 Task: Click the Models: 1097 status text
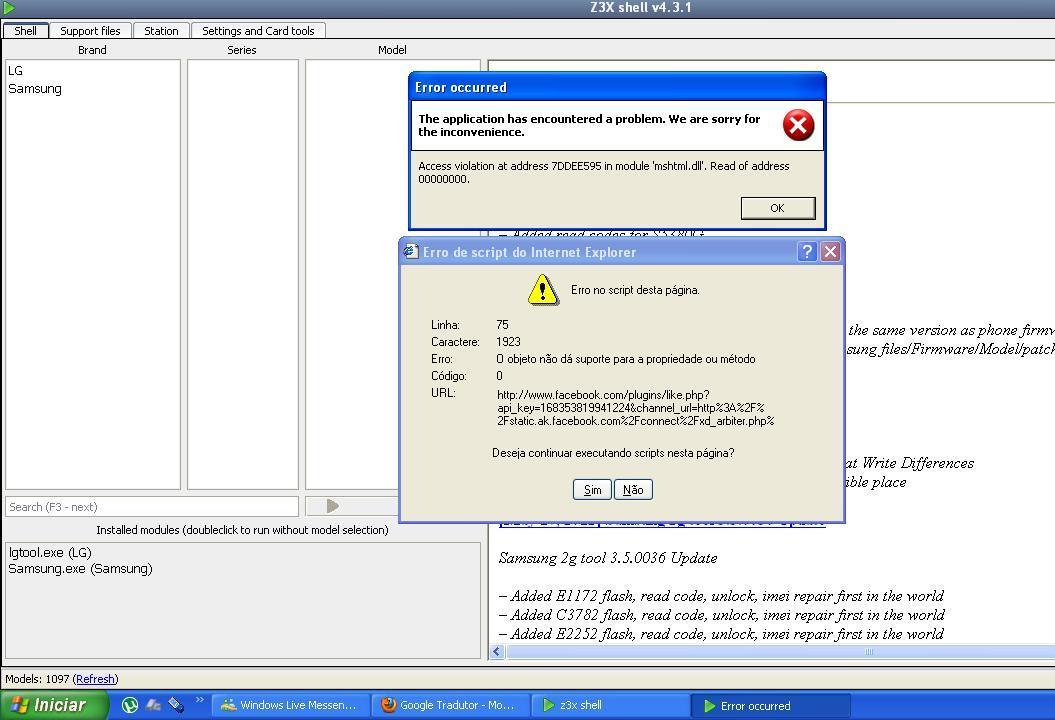coord(37,679)
